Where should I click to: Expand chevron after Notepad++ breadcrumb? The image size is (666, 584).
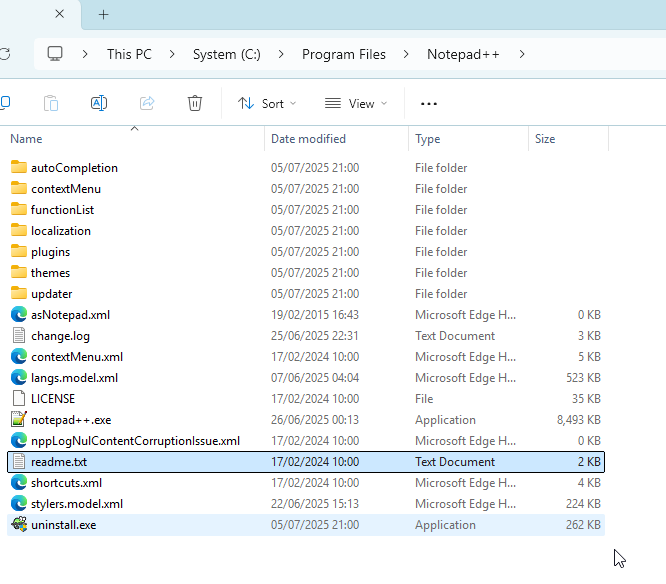tap(522, 54)
